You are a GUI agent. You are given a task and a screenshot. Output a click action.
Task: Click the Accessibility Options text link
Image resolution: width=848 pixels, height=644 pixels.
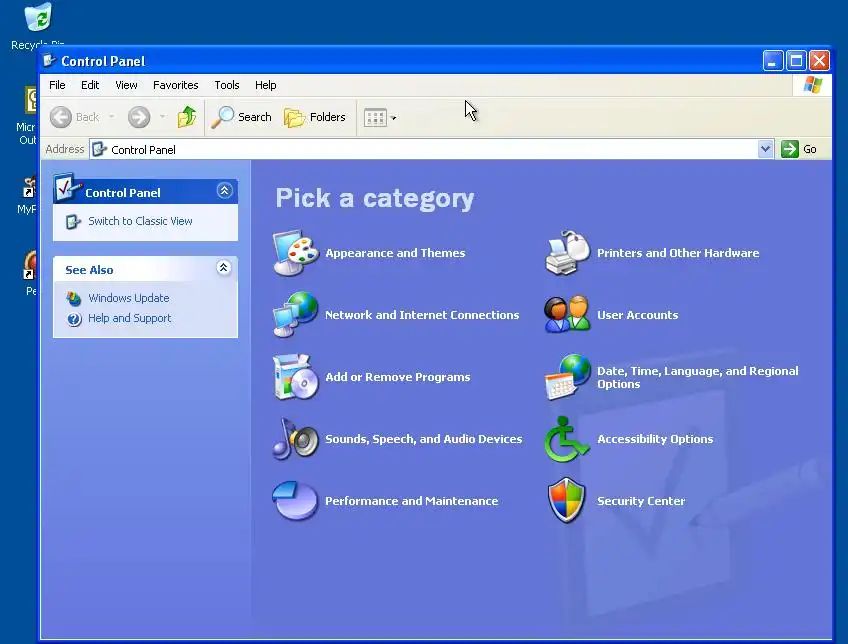coord(655,439)
